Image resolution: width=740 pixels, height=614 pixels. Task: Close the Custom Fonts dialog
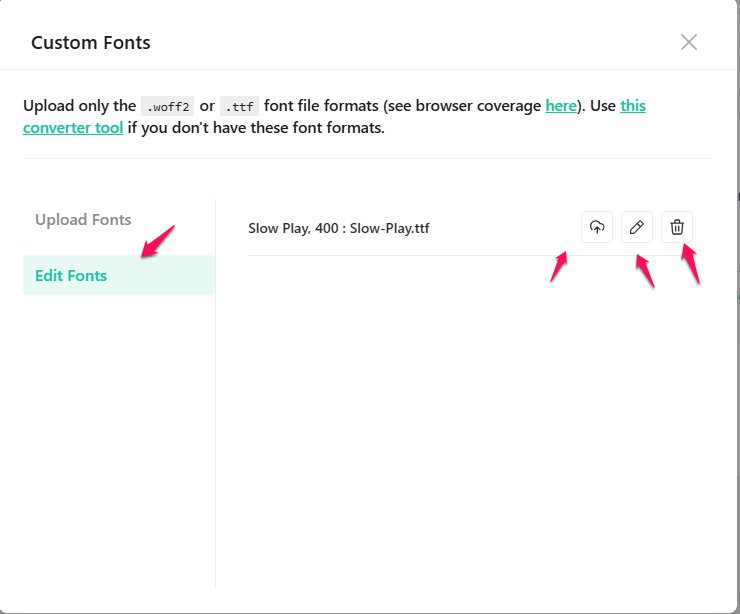point(688,42)
